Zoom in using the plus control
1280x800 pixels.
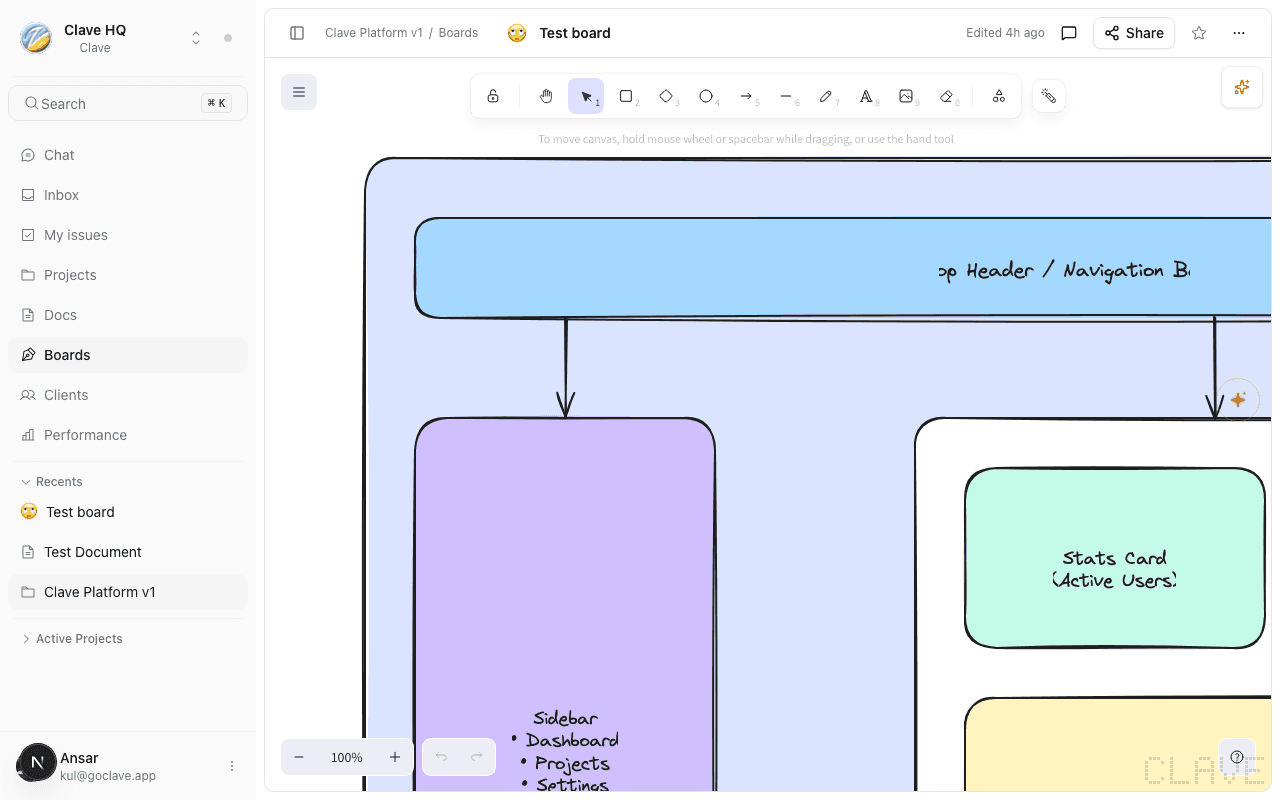click(395, 757)
